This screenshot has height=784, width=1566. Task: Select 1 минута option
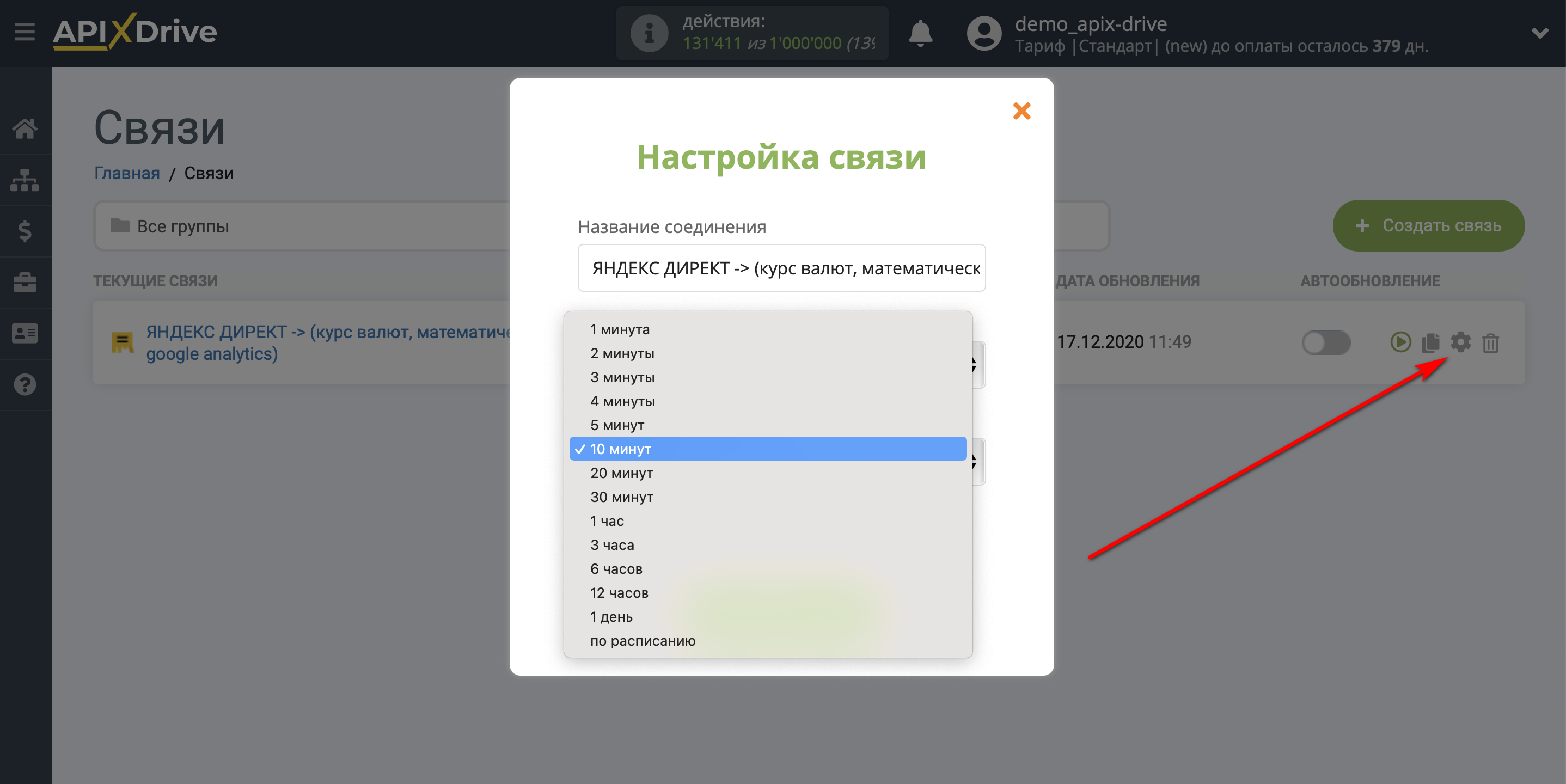pos(768,329)
